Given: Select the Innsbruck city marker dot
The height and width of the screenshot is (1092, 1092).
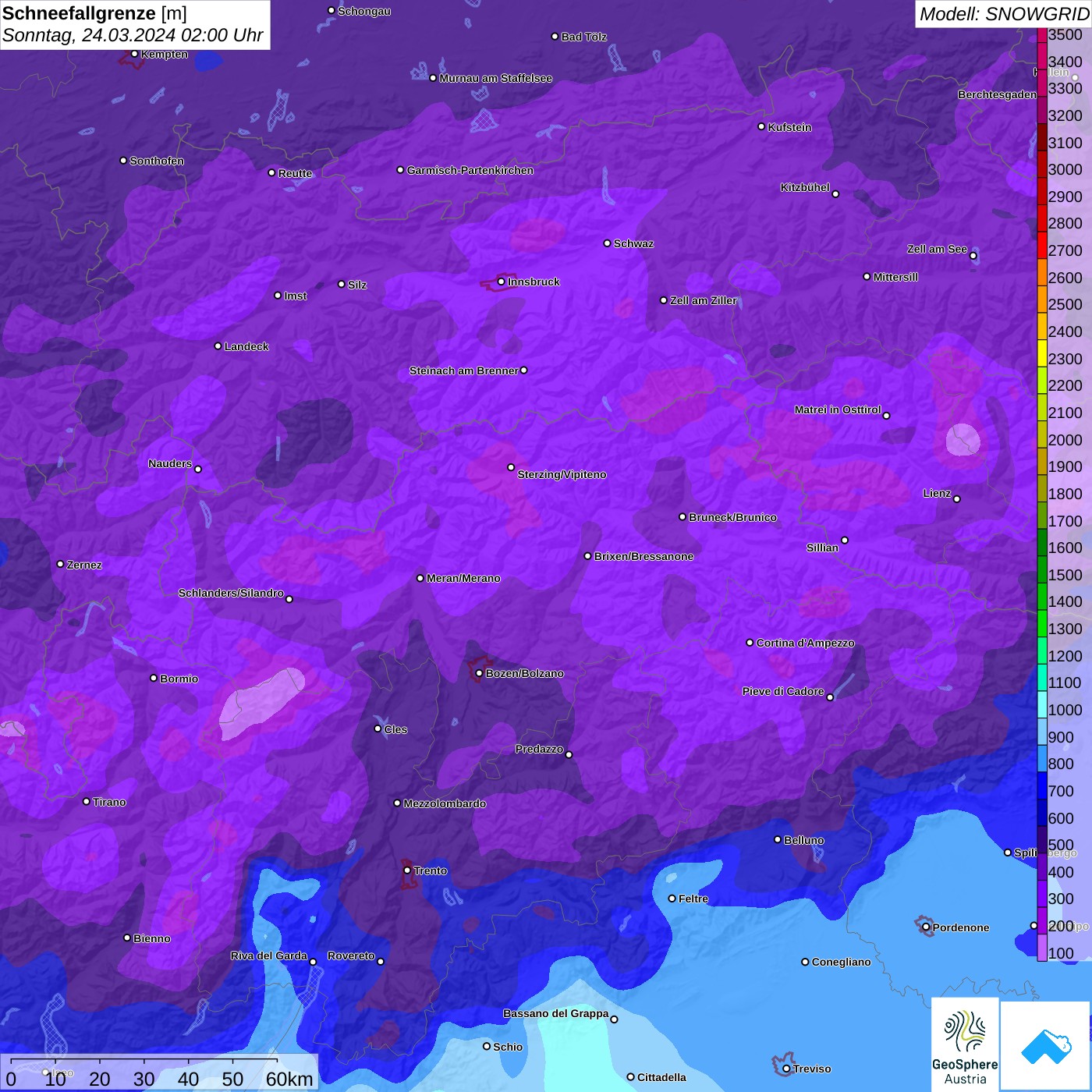Looking at the screenshot, I should [502, 282].
